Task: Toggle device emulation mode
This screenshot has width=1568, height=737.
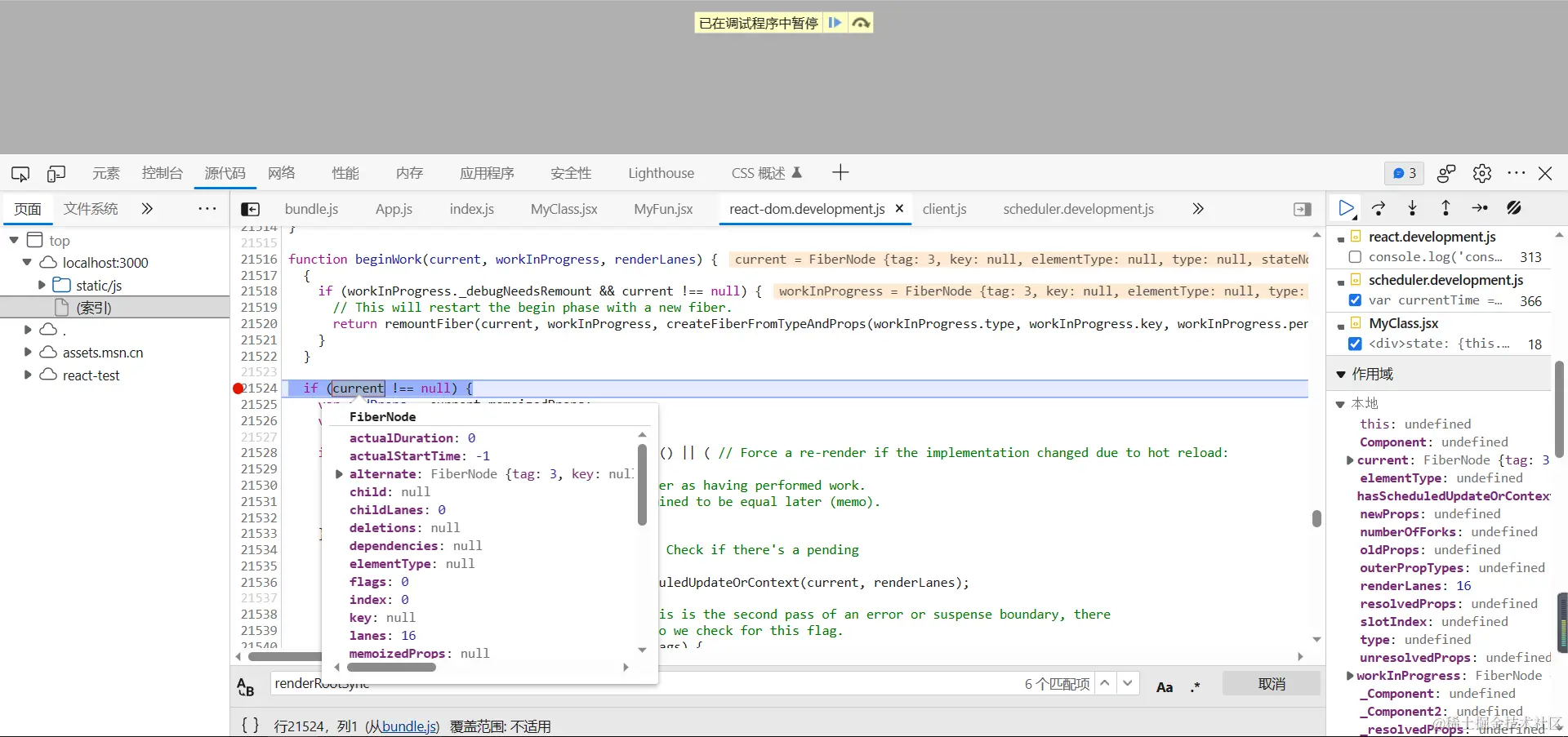Action: [56, 173]
